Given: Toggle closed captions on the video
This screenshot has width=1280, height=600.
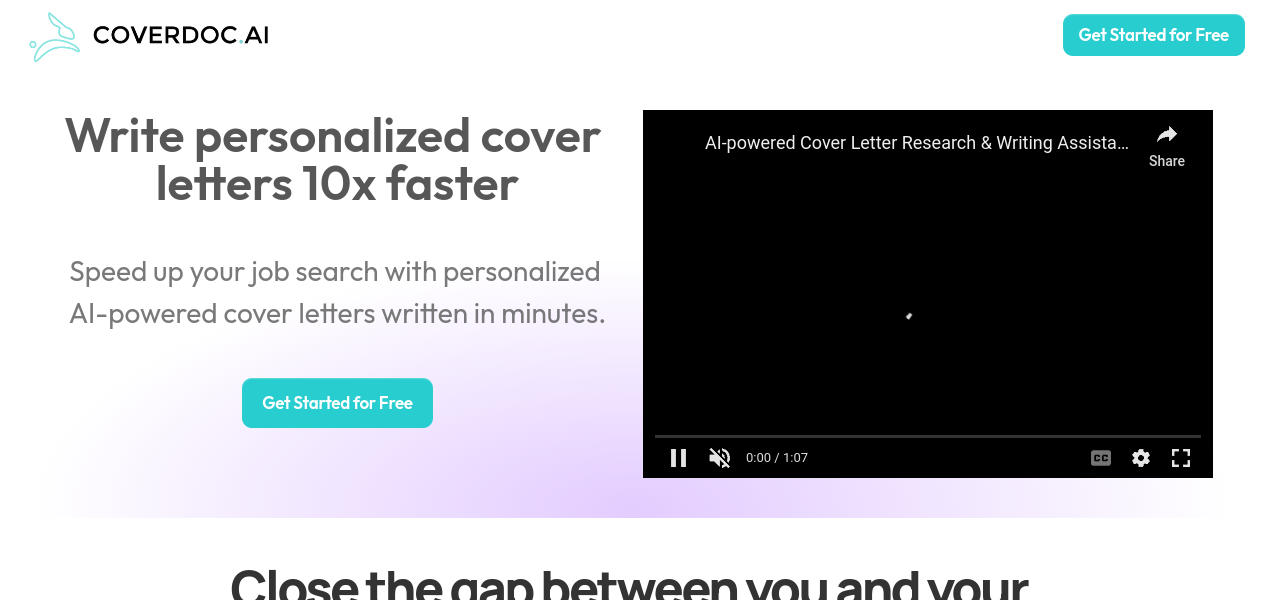Looking at the screenshot, I should [1101, 458].
